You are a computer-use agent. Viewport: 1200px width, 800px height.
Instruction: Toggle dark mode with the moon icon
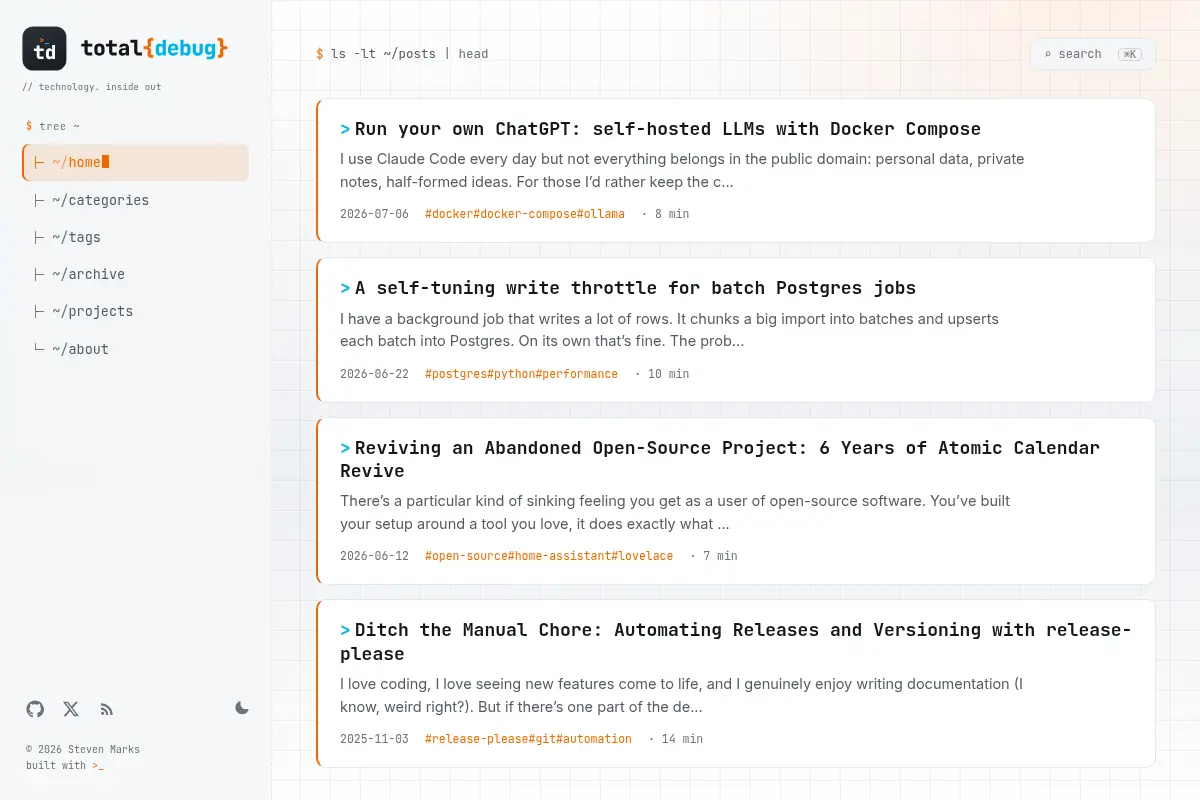click(x=242, y=708)
